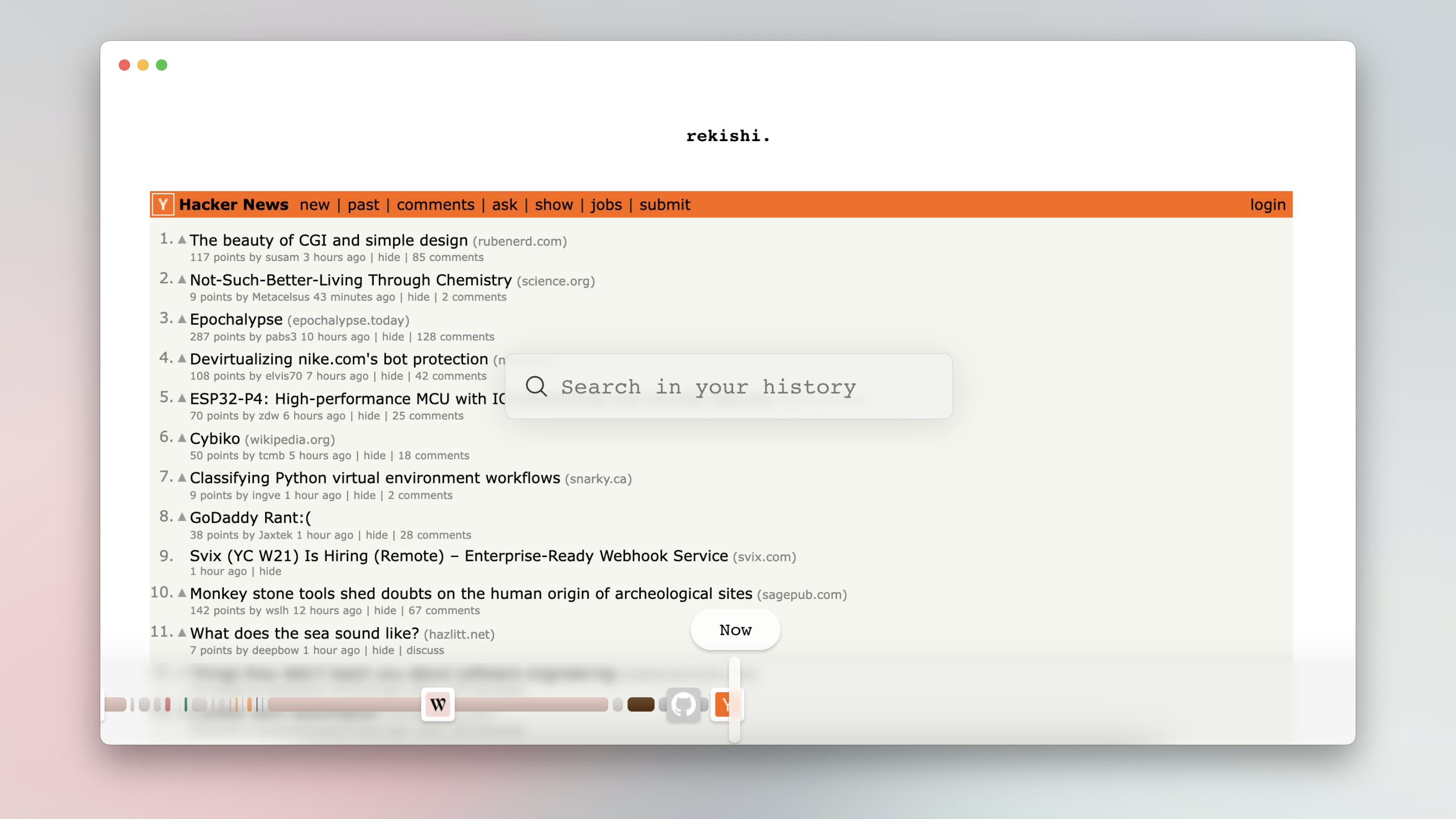Open the jobs menu item

pos(606,205)
